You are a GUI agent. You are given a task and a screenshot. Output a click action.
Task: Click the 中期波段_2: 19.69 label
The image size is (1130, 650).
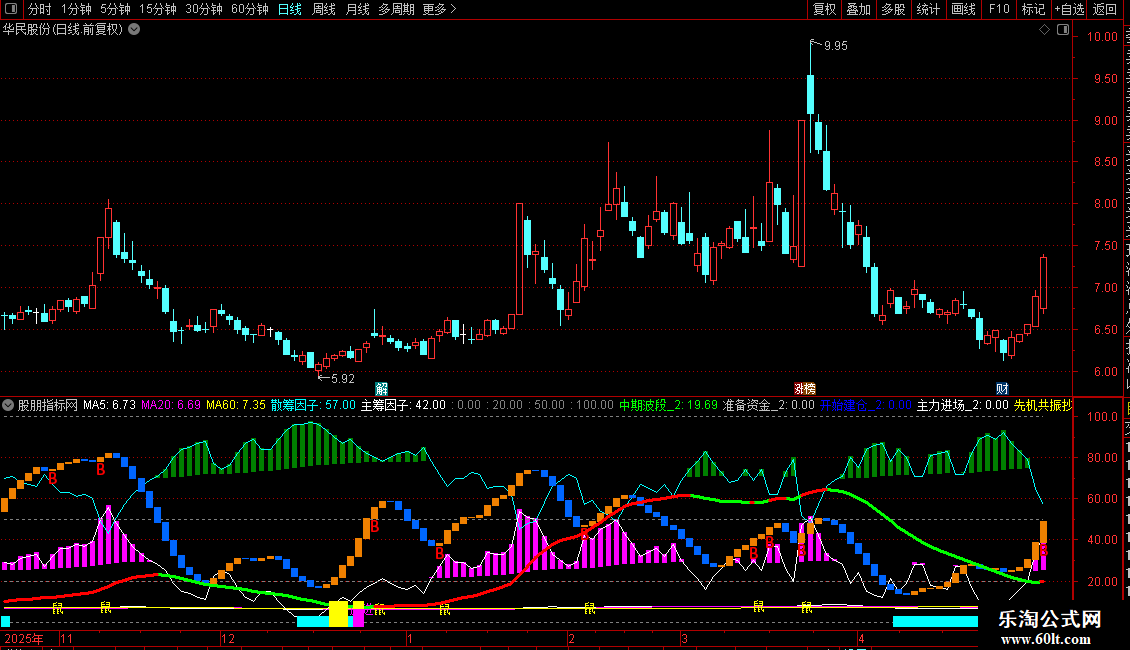coord(669,405)
